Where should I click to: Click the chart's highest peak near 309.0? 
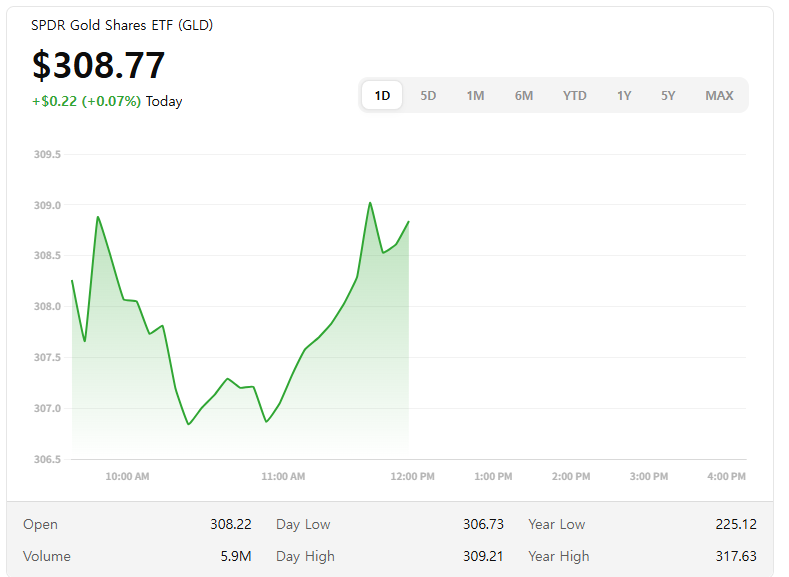(370, 203)
